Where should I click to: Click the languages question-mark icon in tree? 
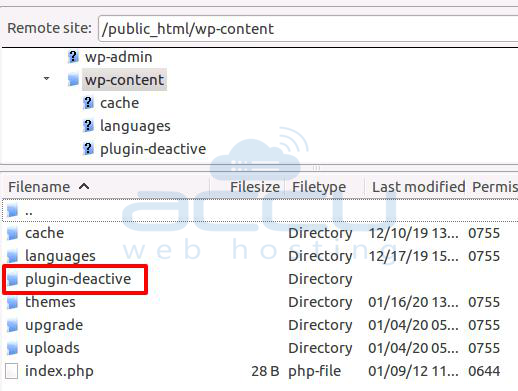coord(88,126)
